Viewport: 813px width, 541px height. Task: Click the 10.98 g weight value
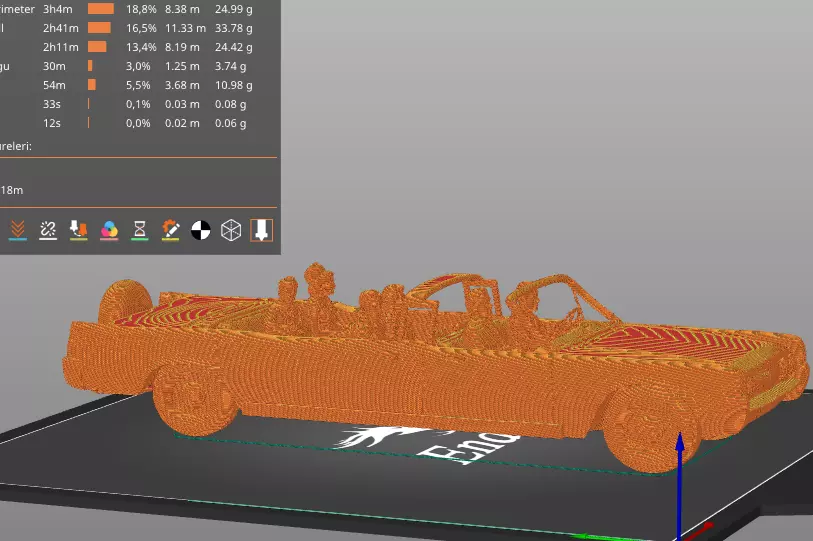pyautogui.click(x=234, y=85)
